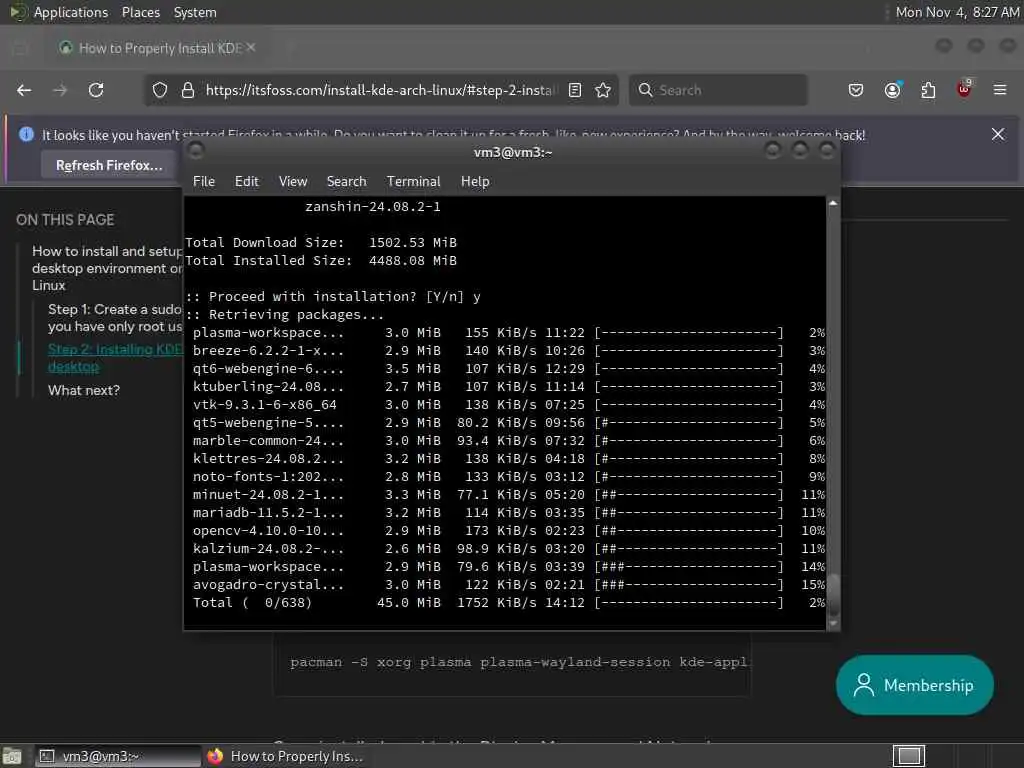This screenshot has height=768, width=1024.
Task: Open terminal Edit menu
Action: click(x=247, y=182)
